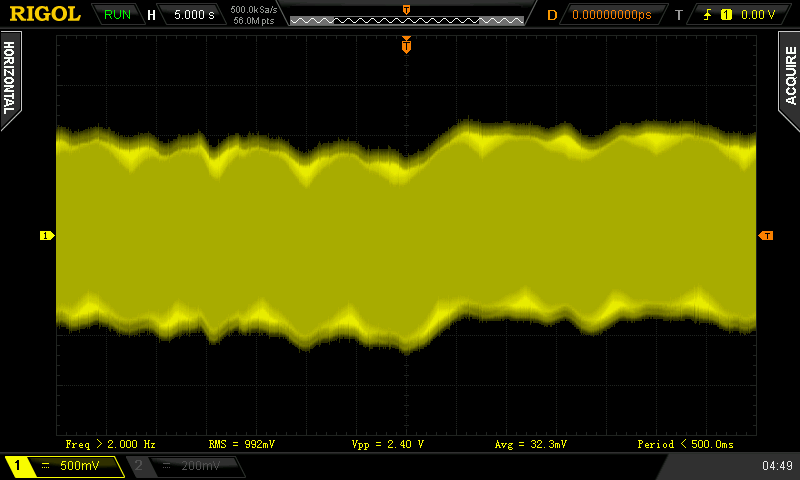Viewport: 800px width, 480px height.
Task: Click the waveform memory overview bar
Action: coord(407,20)
